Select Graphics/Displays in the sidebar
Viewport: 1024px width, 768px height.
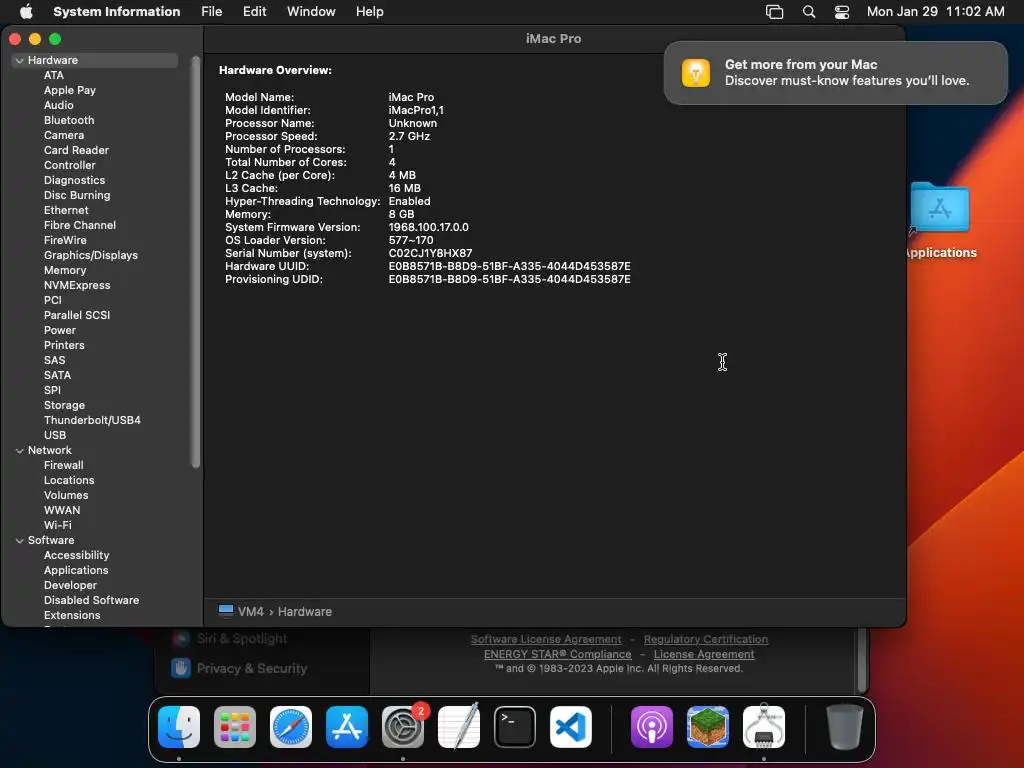(x=91, y=255)
